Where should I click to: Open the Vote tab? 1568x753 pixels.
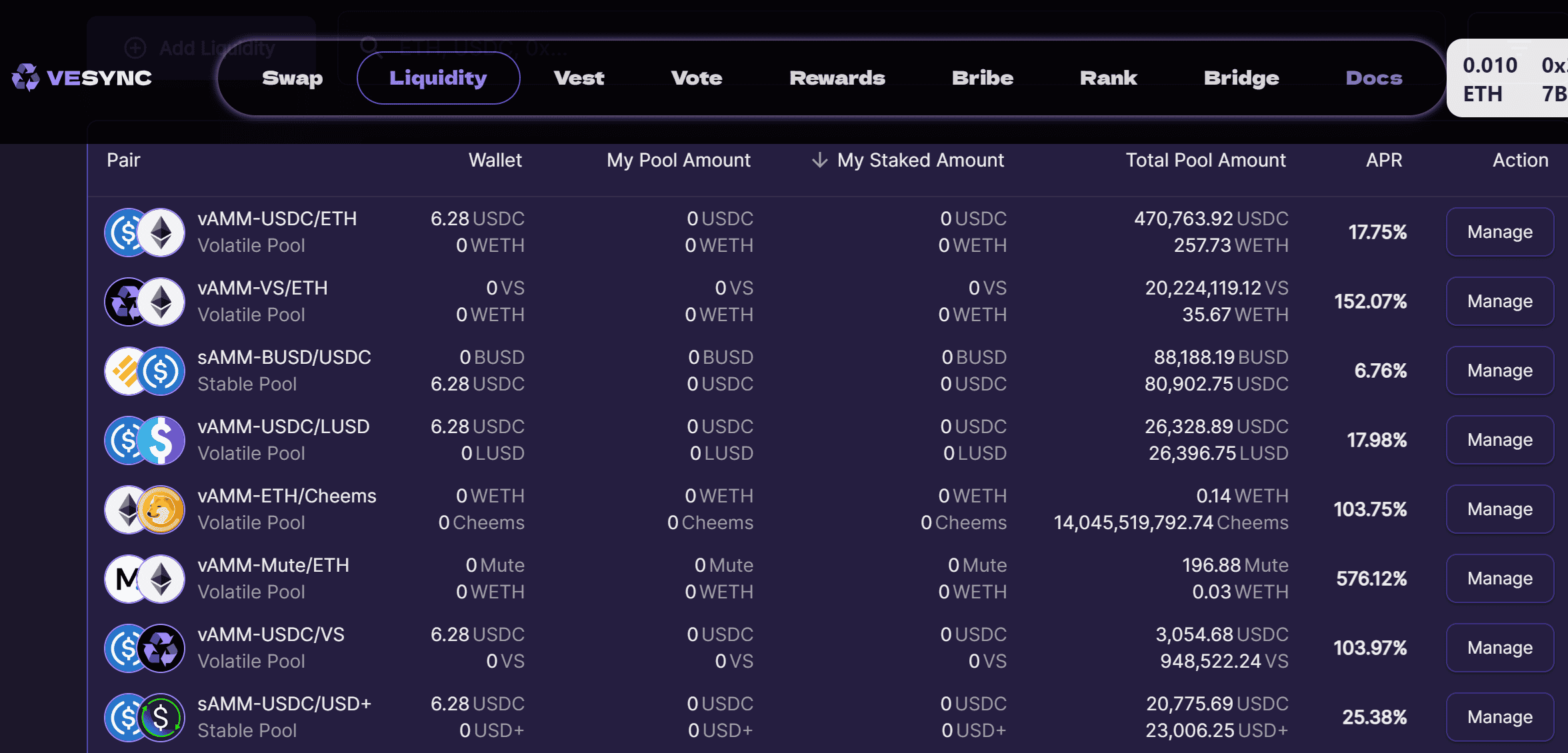697,78
